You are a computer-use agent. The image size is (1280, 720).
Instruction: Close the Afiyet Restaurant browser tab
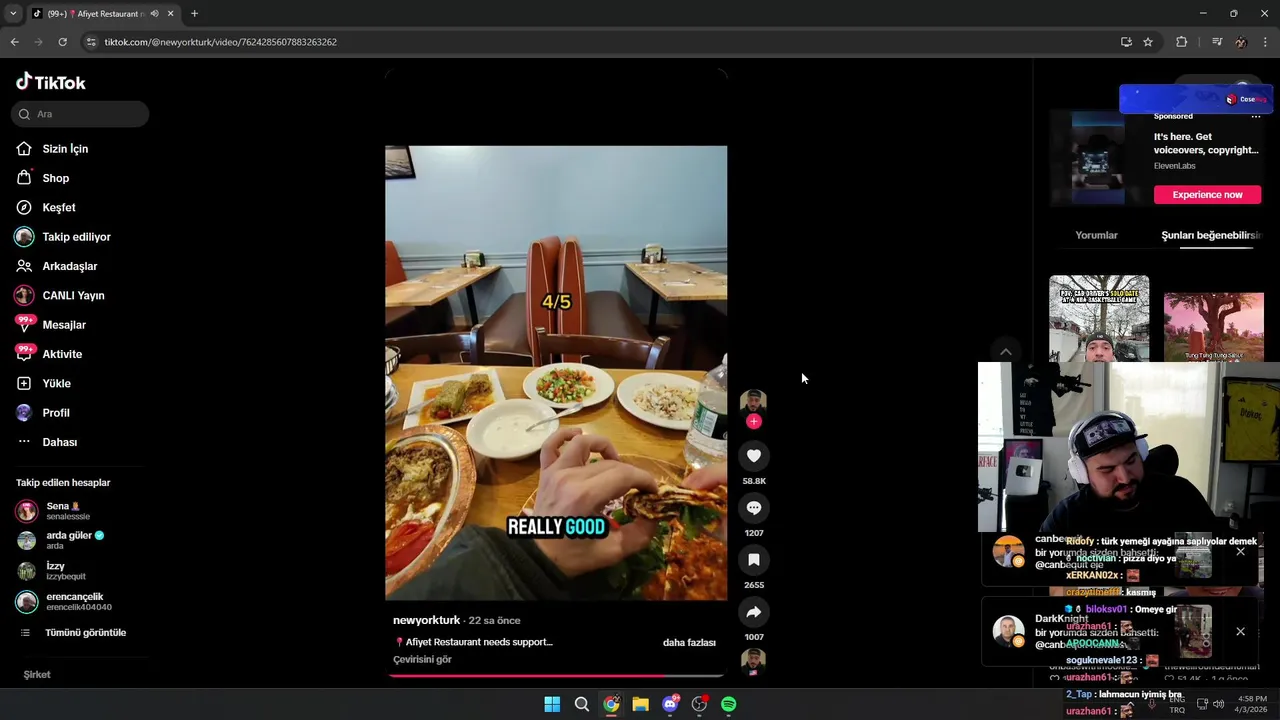point(170,14)
